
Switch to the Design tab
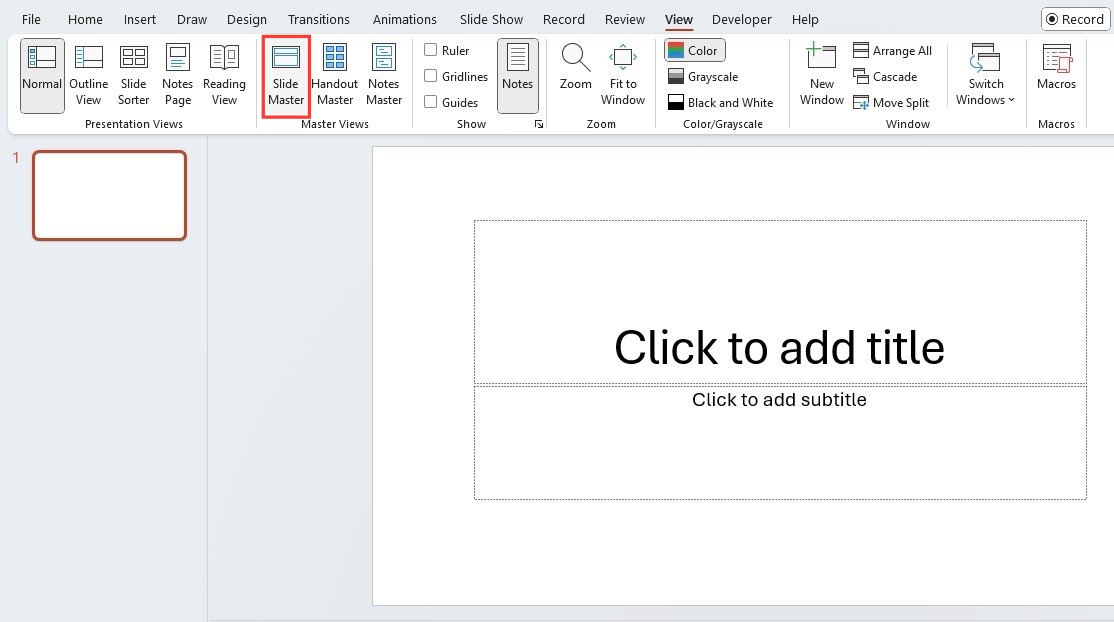(247, 19)
